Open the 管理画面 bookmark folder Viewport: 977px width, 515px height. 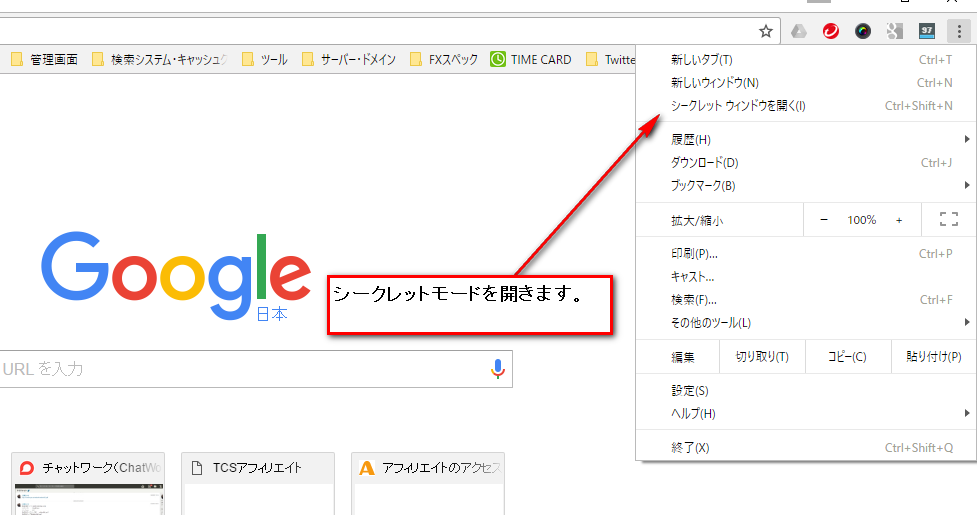pos(44,60)
